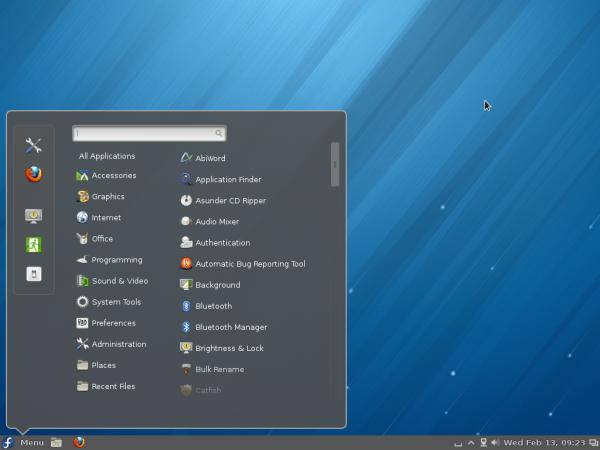Open System Settings from favorites sidebar
This screenshot has width=600, height=450.
(34, 146)
